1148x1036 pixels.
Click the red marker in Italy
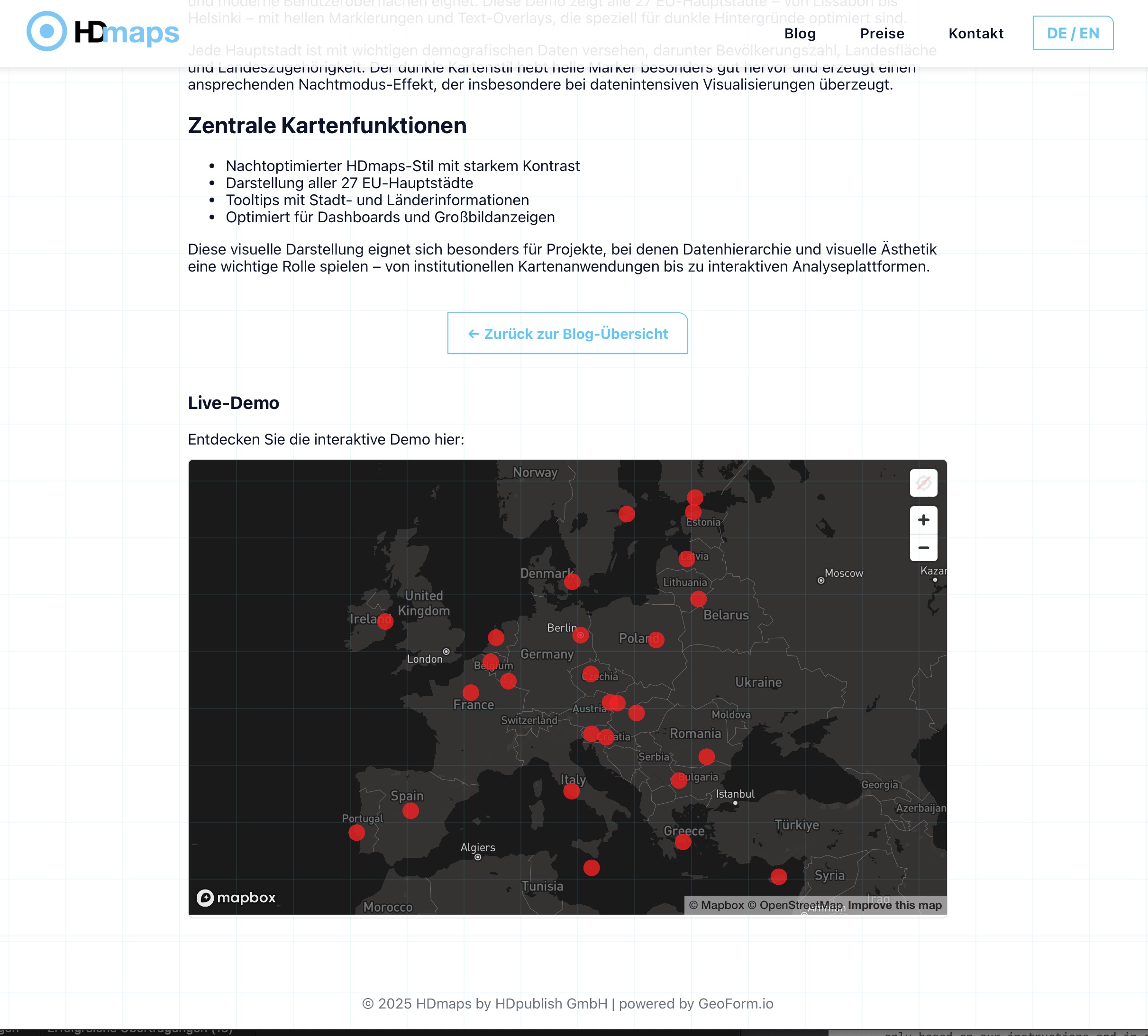(x=572, y=791)
